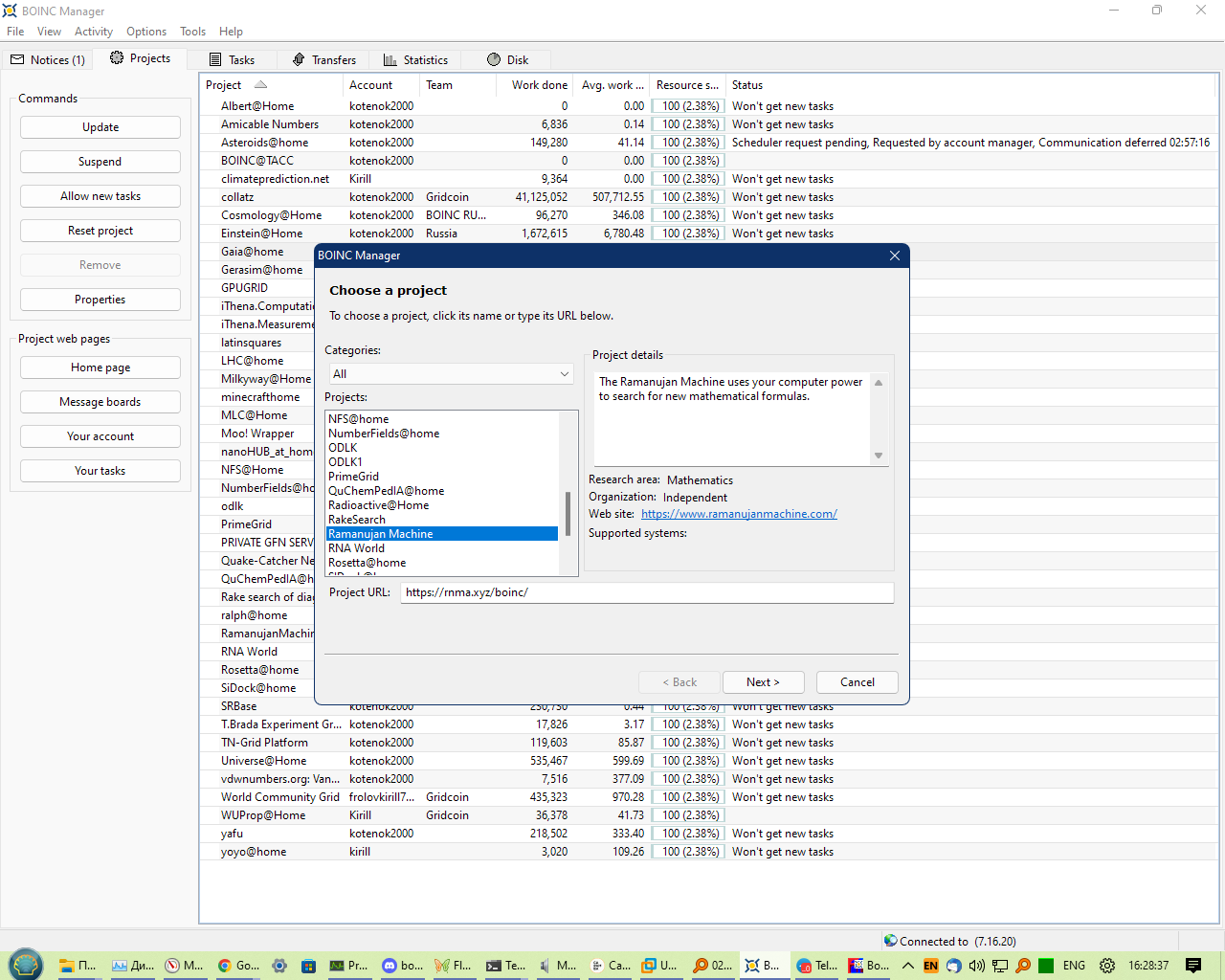The width and height of the screenshot is (1225, 980).
Task: Select Rosetta@home in dialog list
Action: 441,563
